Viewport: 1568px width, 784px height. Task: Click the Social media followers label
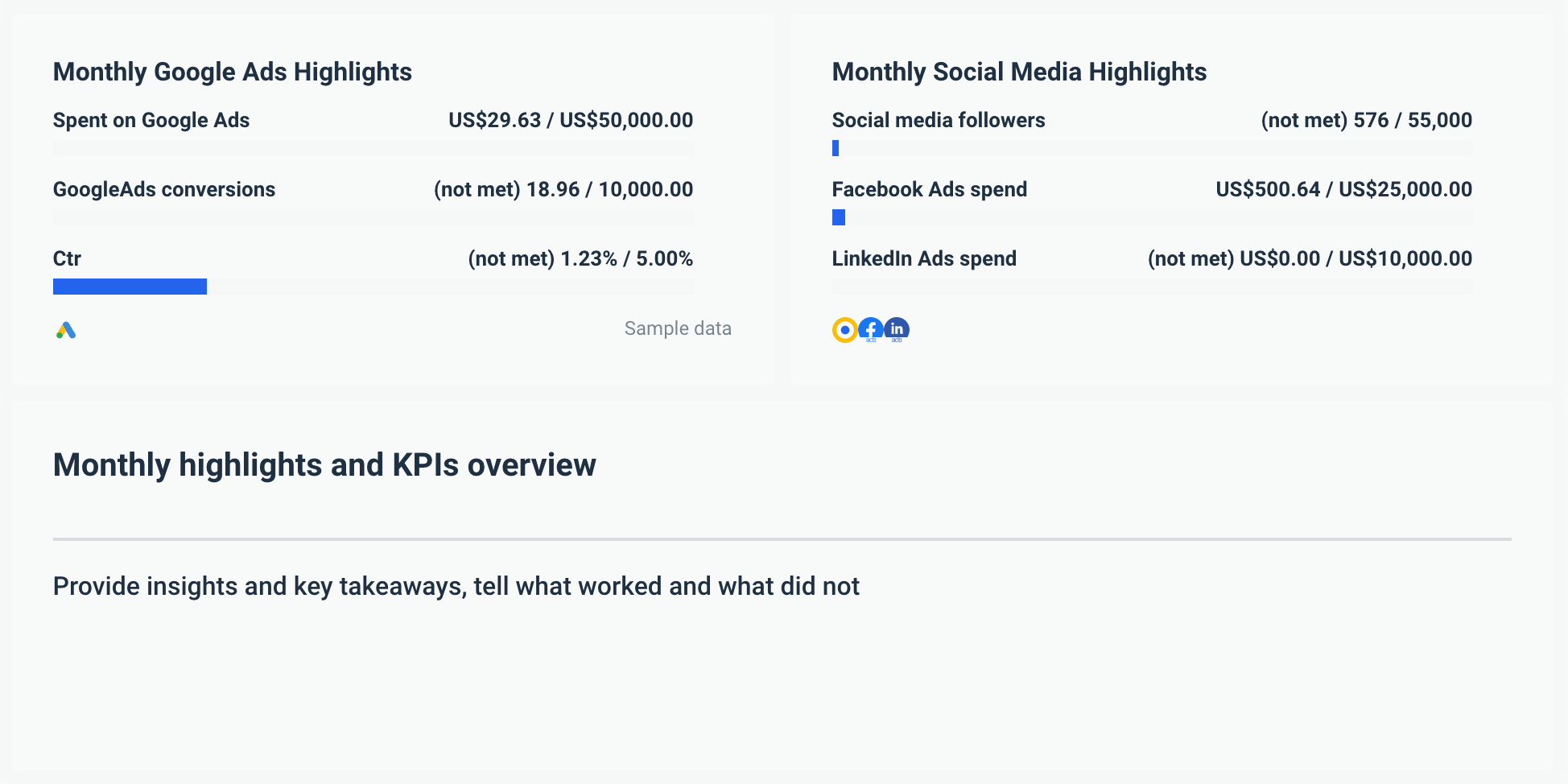(x=938, y=120)
